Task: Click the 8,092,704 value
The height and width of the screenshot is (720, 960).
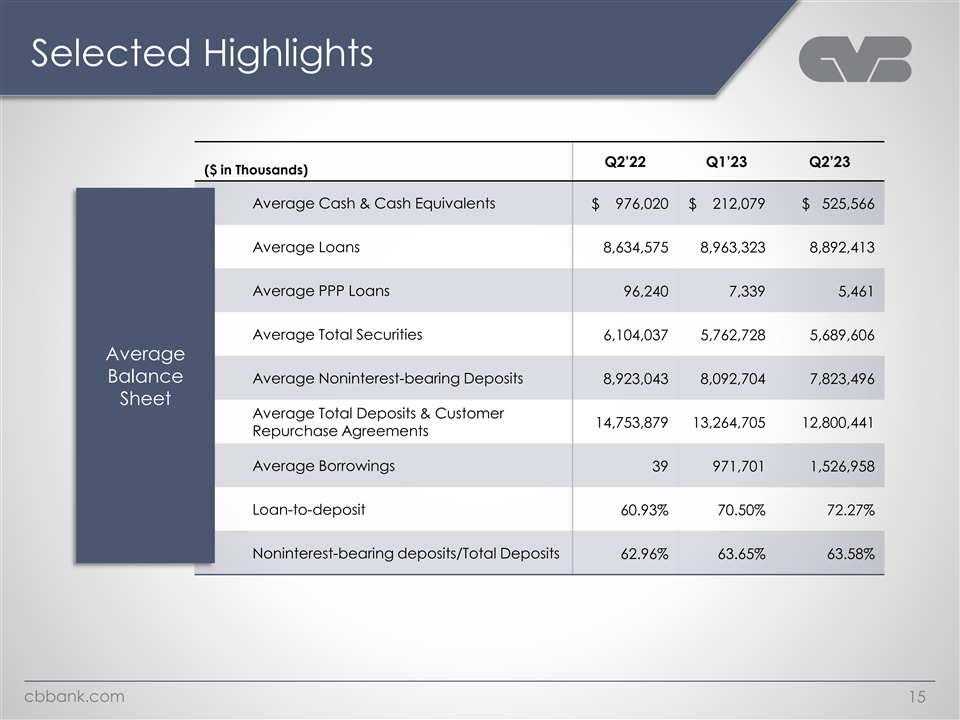Action: pos(732,379)
